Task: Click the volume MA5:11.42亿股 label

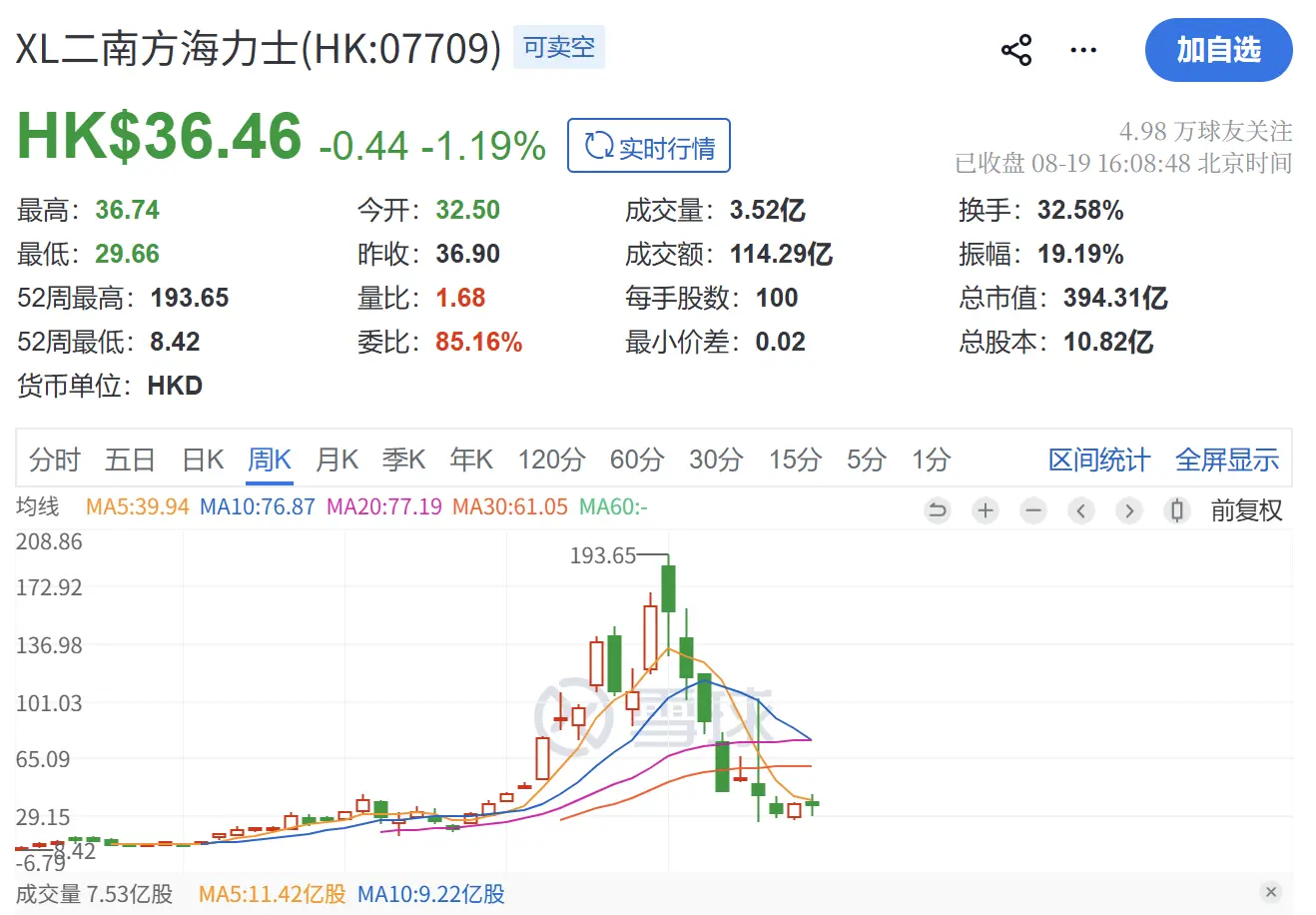Action: pos(272,894)
